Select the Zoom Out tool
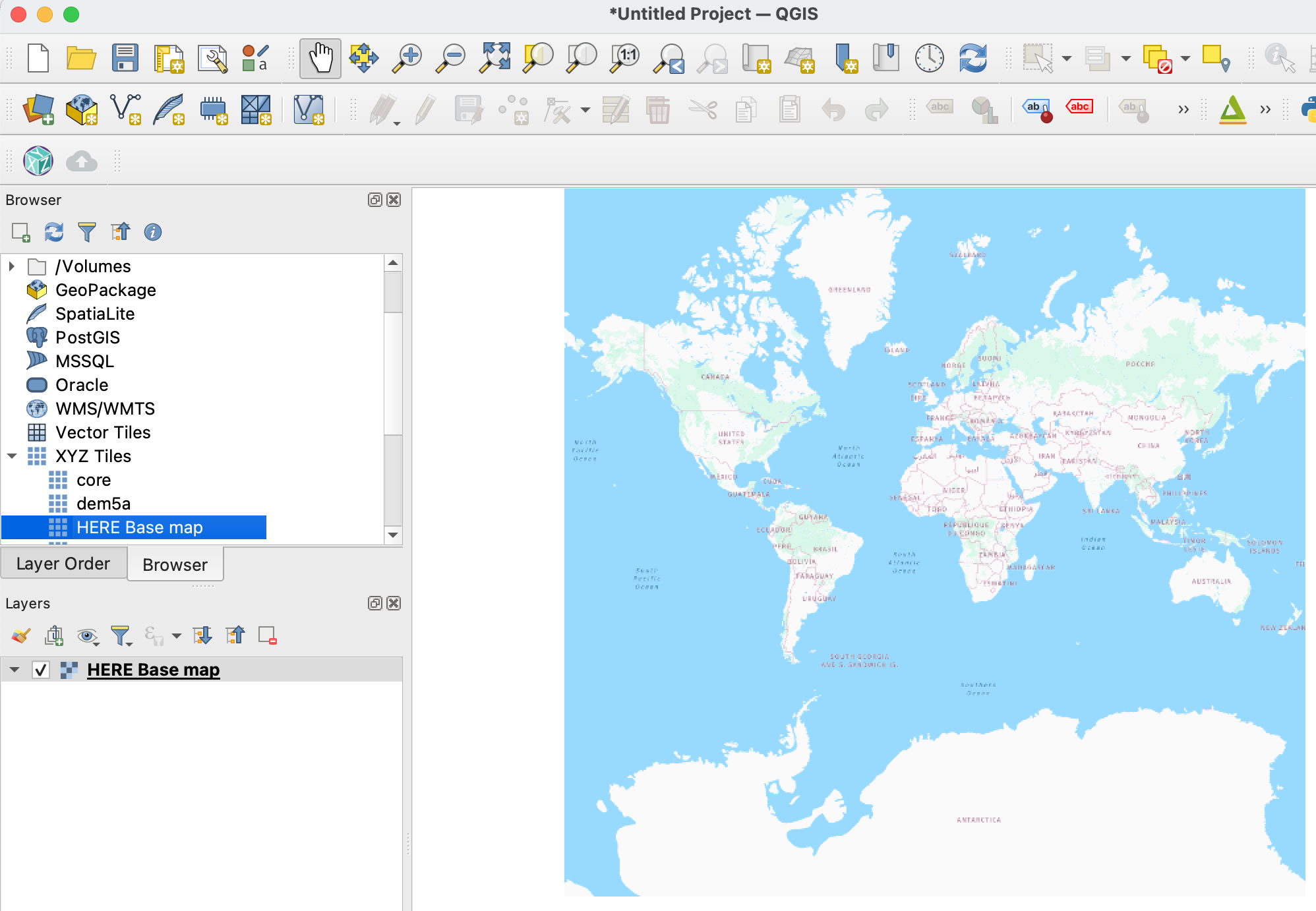 point(451,58)
